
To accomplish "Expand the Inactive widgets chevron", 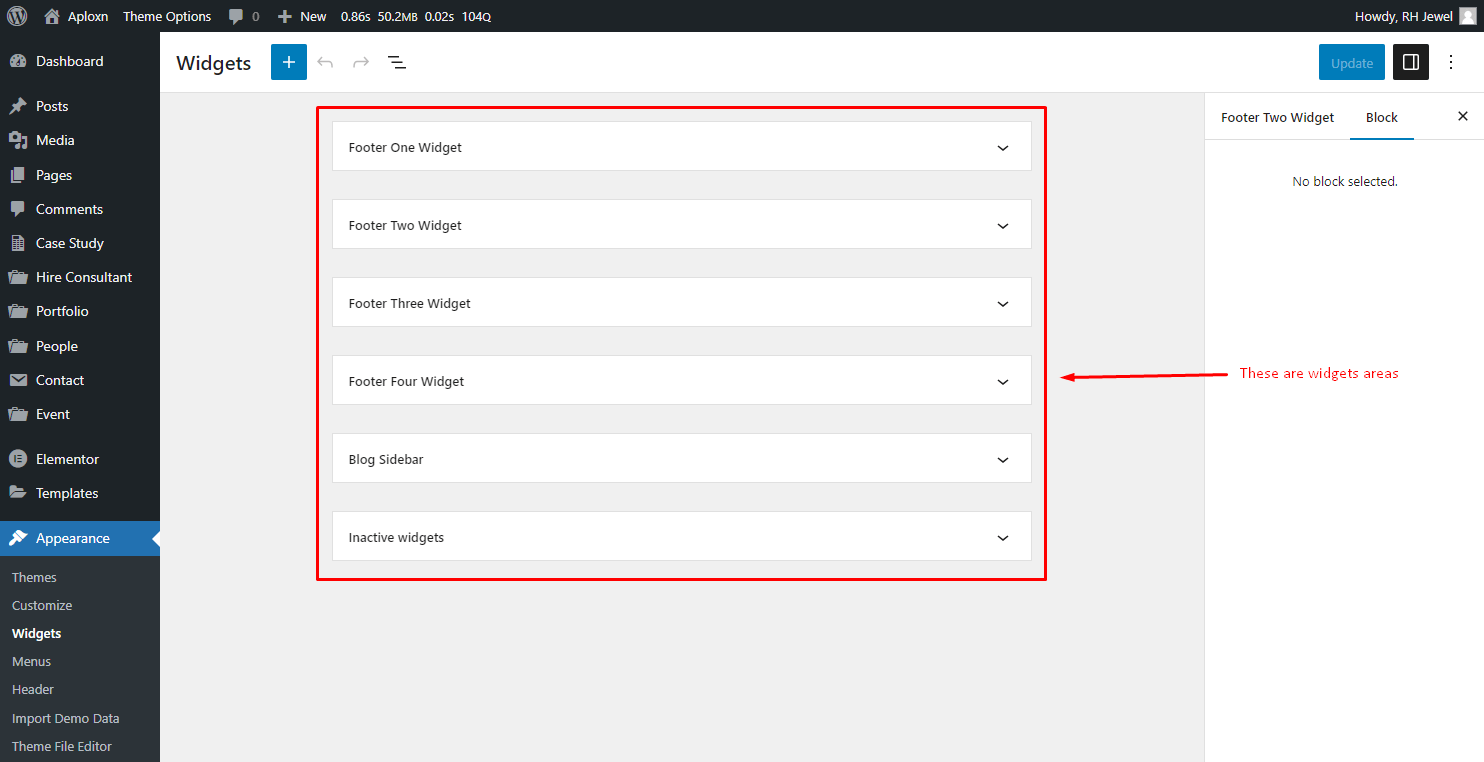I will point(1003,537).
